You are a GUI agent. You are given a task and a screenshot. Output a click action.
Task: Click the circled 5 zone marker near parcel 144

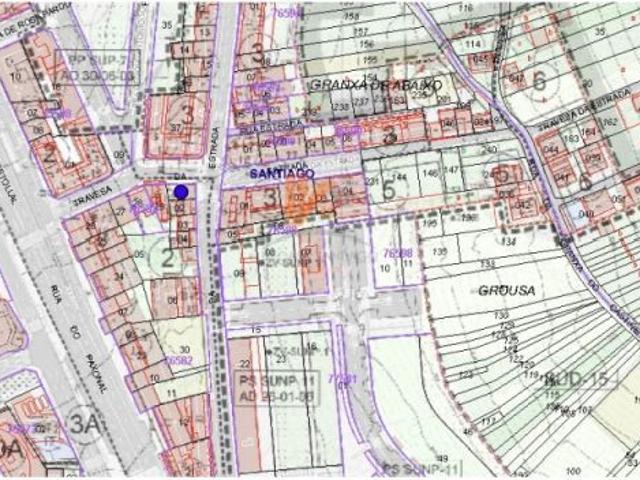coord(389,190)
